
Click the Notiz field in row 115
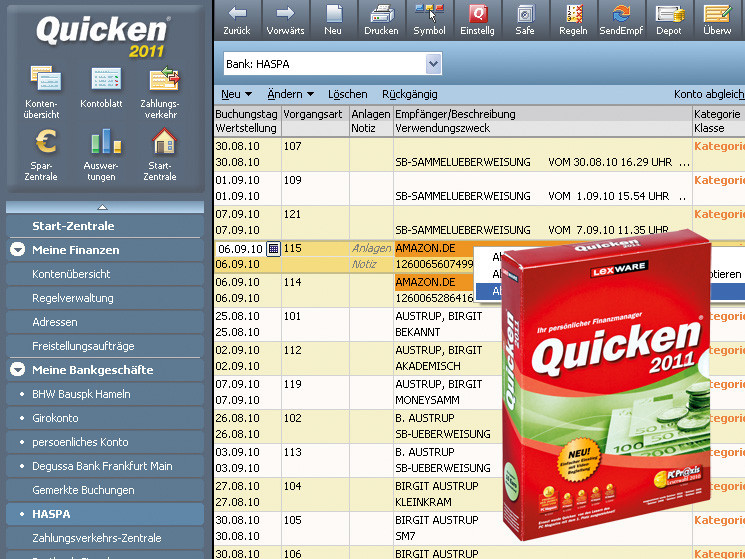[364, 265]
